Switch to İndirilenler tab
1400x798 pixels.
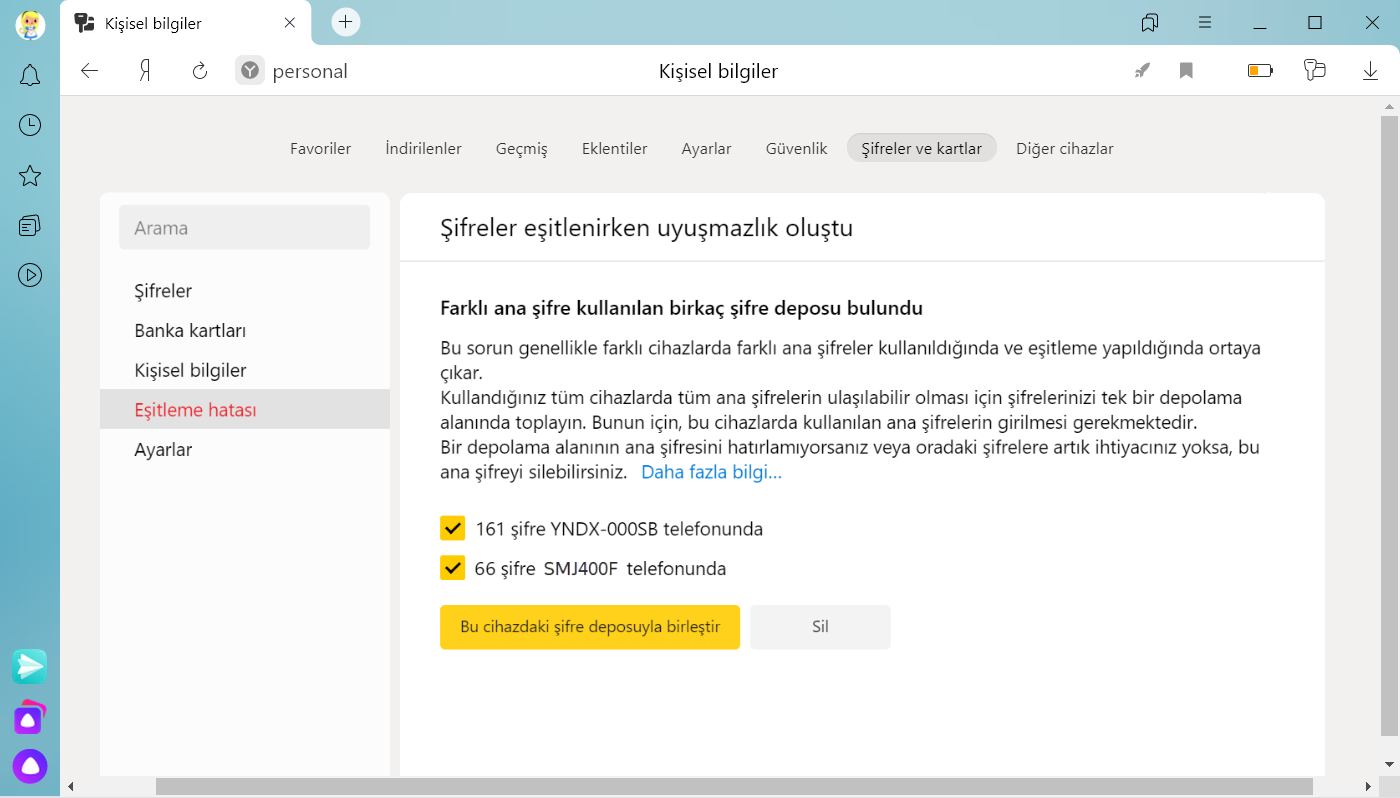[x=424, y=148]
